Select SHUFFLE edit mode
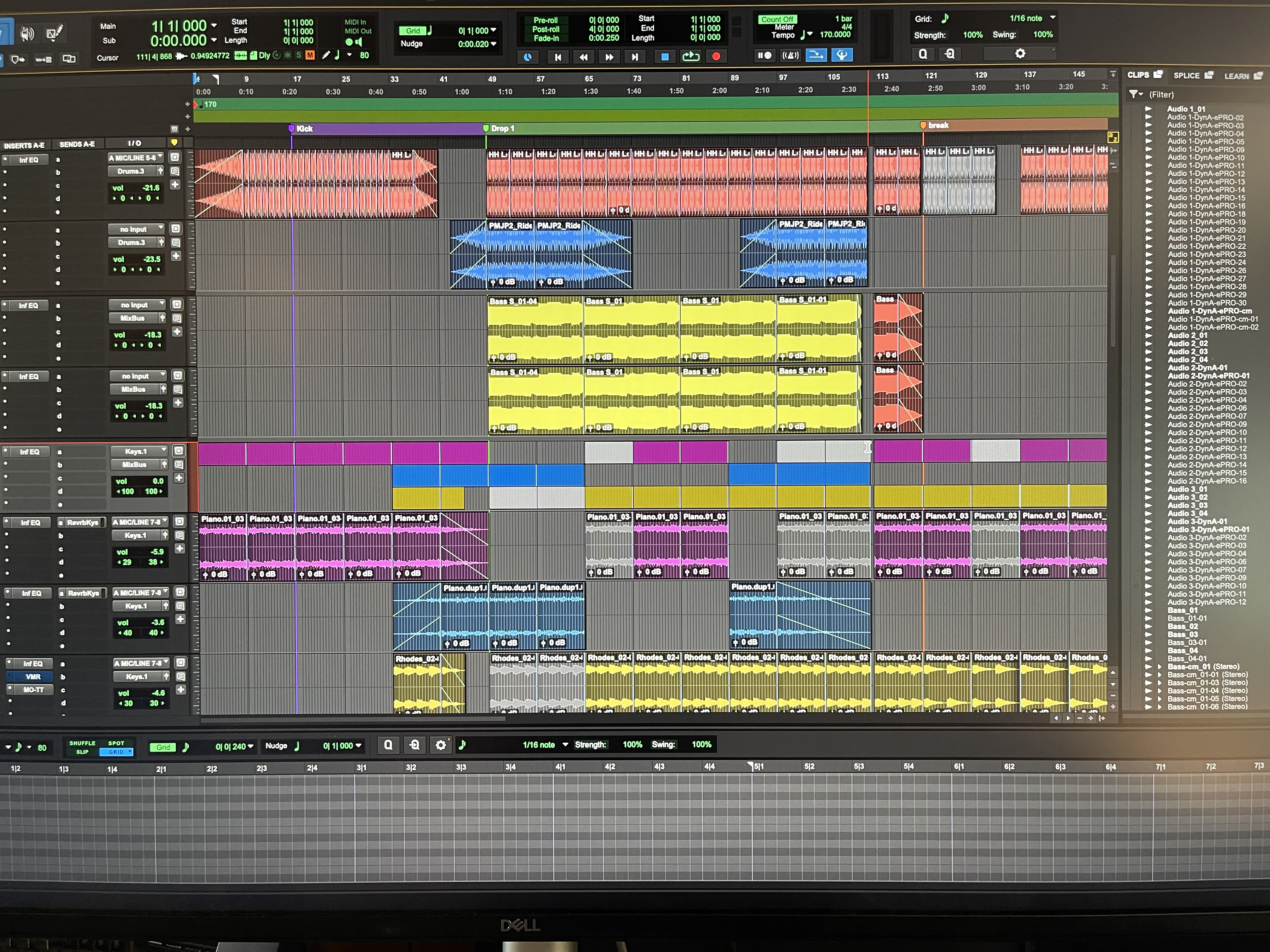This screenshot has width=1270, height=952. tap(82, 743)
